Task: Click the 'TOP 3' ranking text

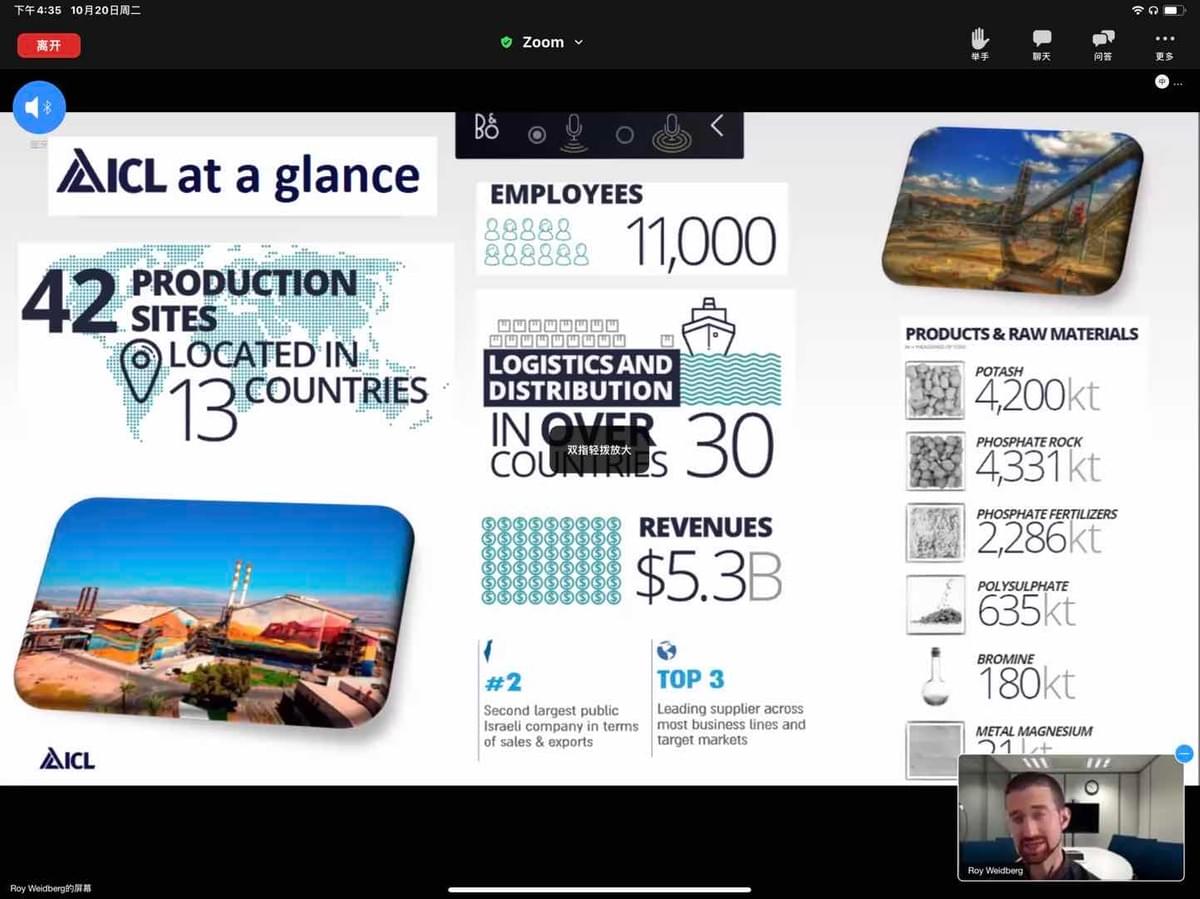Action: click(690, 680)
